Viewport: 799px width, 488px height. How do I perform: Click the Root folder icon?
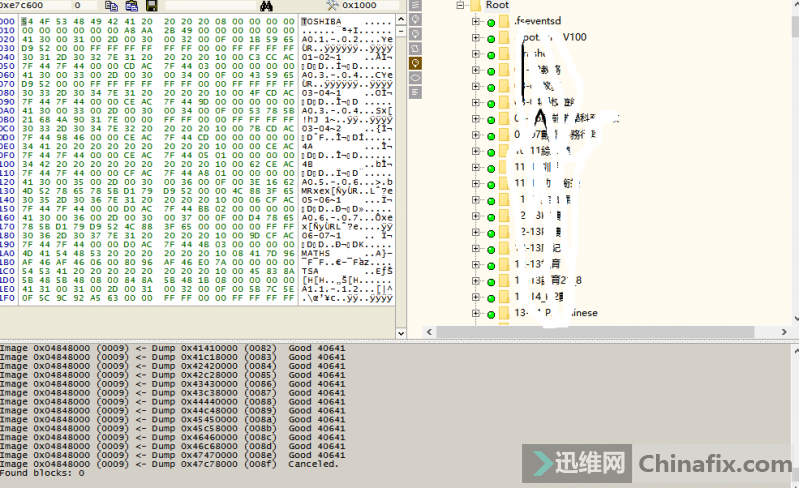coord(475,5)
